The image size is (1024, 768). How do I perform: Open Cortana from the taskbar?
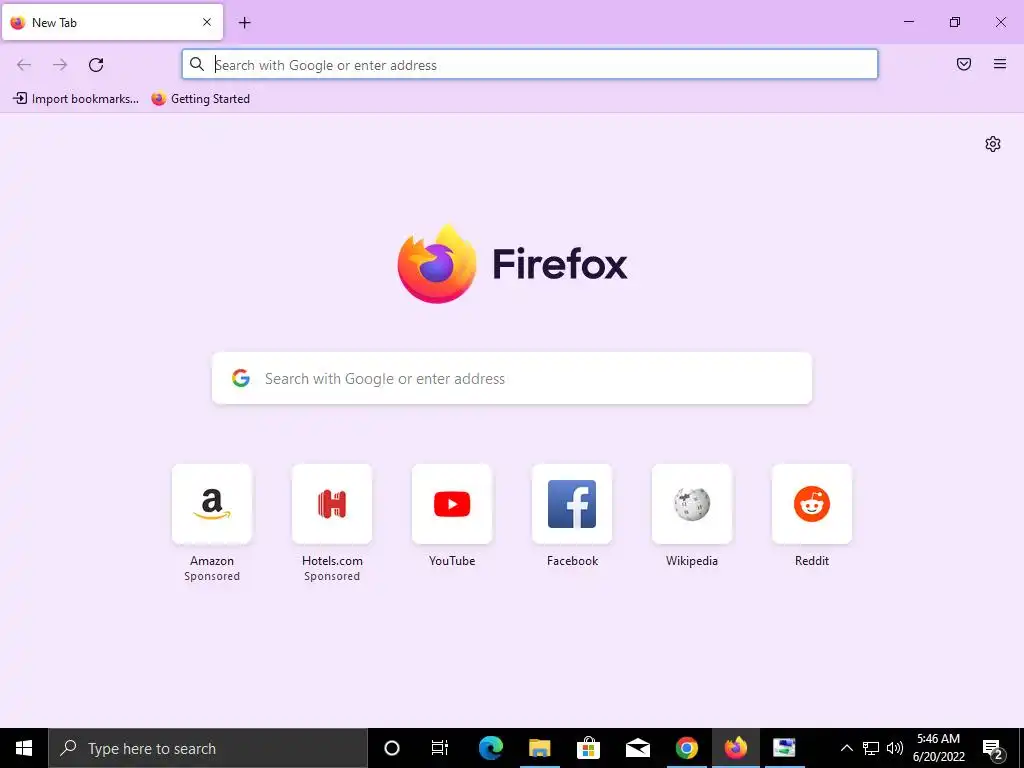click(392, 748)
